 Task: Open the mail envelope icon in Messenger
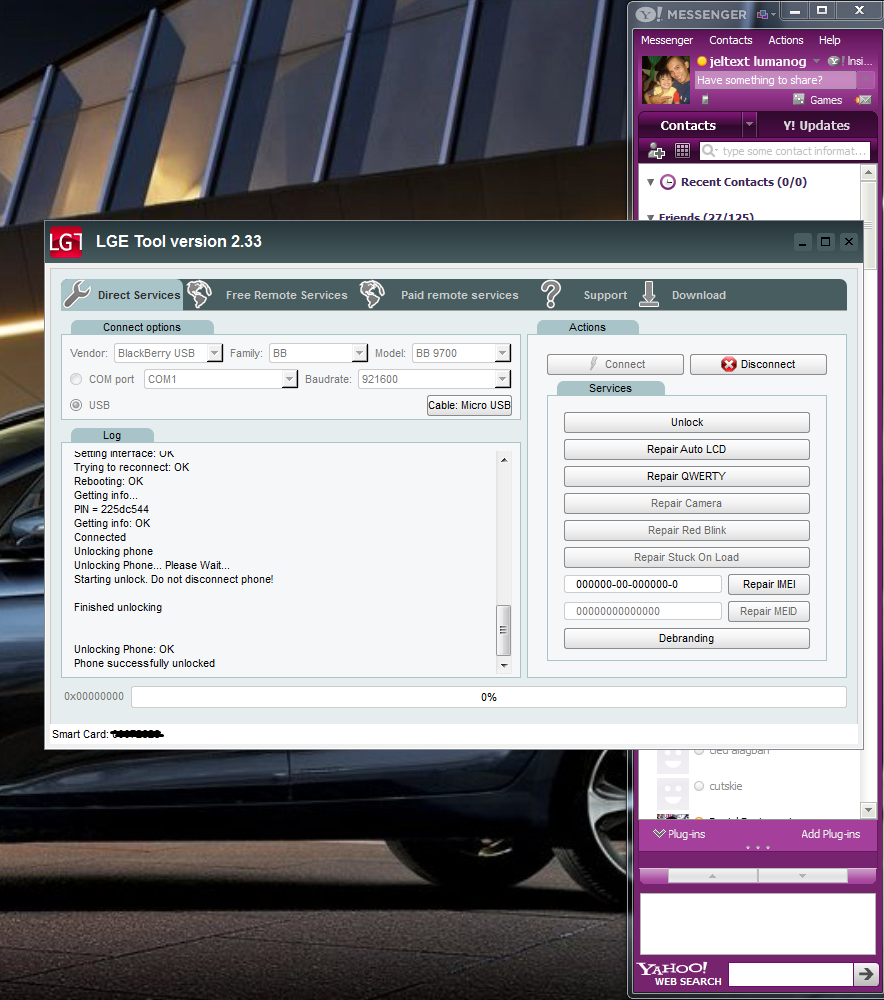click(x=864, y=99)
